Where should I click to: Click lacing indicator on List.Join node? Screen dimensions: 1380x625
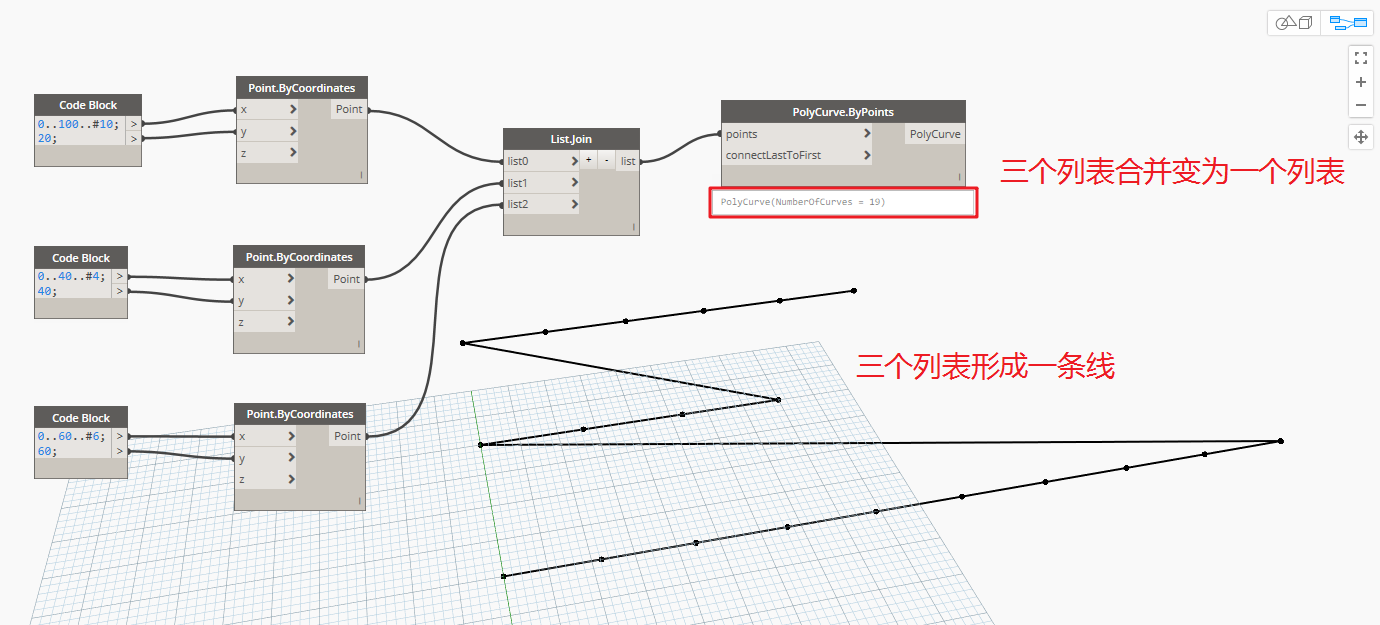(633, 227)
